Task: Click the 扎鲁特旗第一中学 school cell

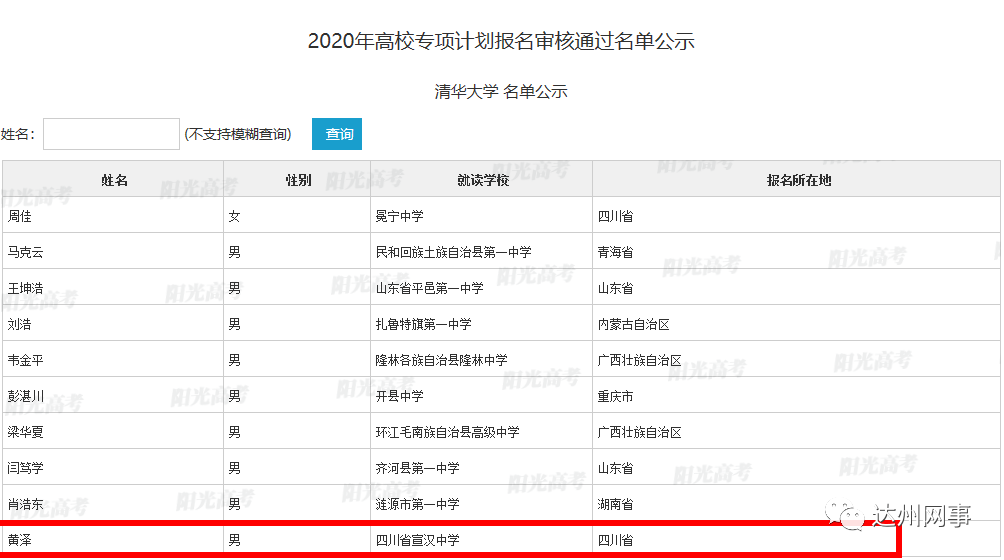Action: coord(482,324)
